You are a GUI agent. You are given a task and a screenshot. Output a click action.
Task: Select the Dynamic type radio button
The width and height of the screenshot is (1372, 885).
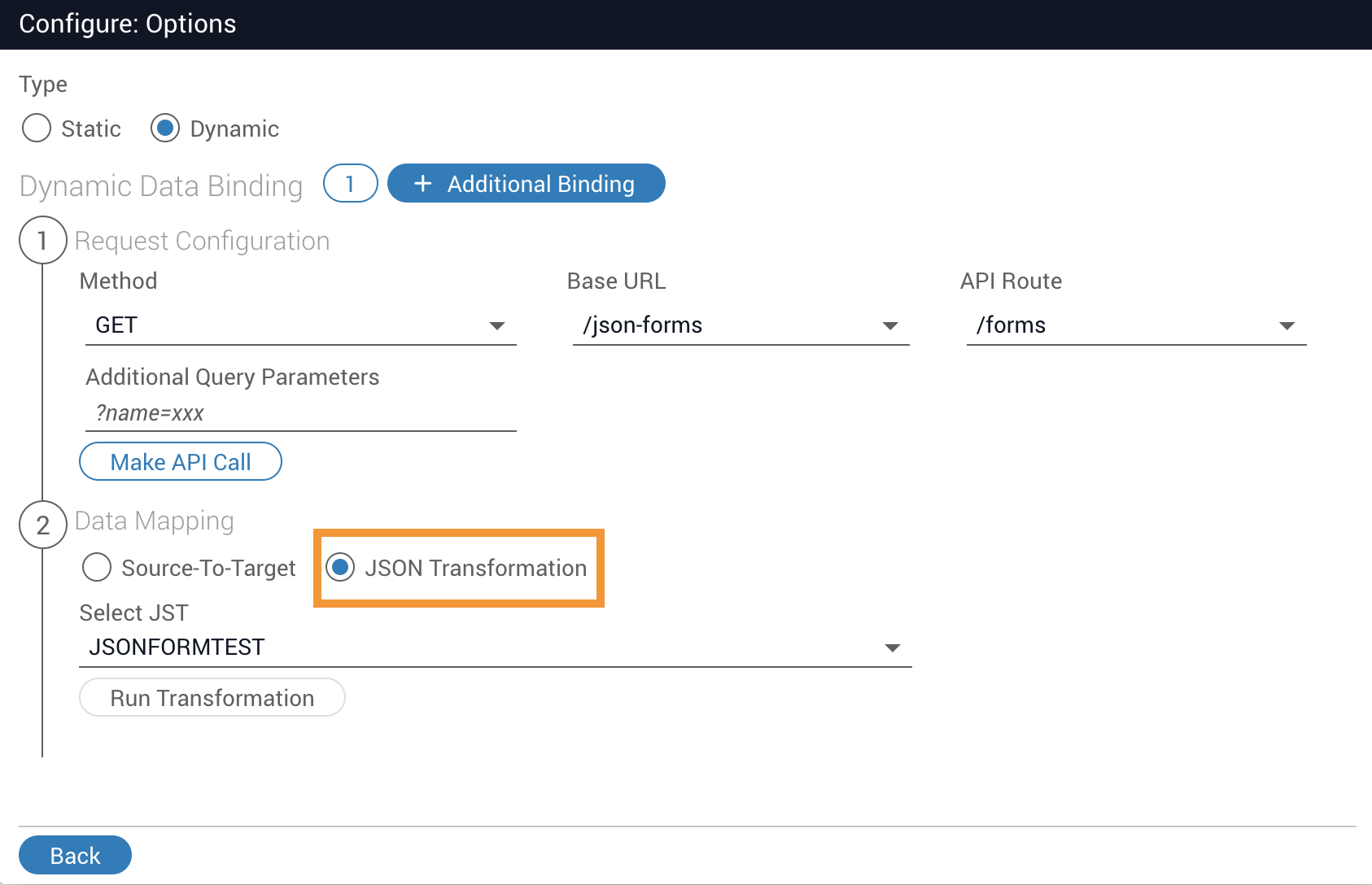pos(165,129)
